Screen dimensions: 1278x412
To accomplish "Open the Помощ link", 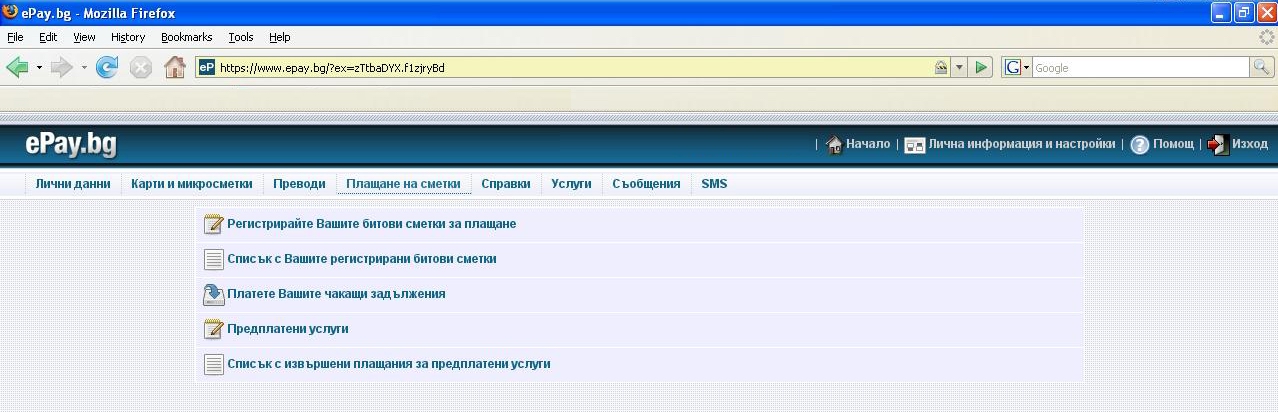I will [x=1174, y=144].
